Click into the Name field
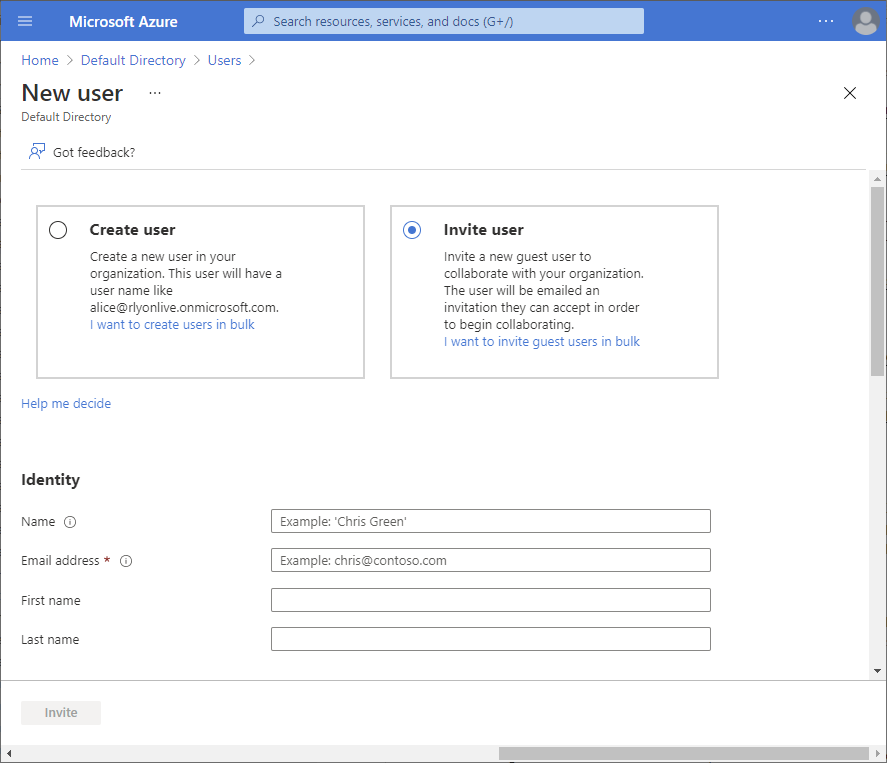The height and width of the screenshot is (763, 887). tap(490, 521)
